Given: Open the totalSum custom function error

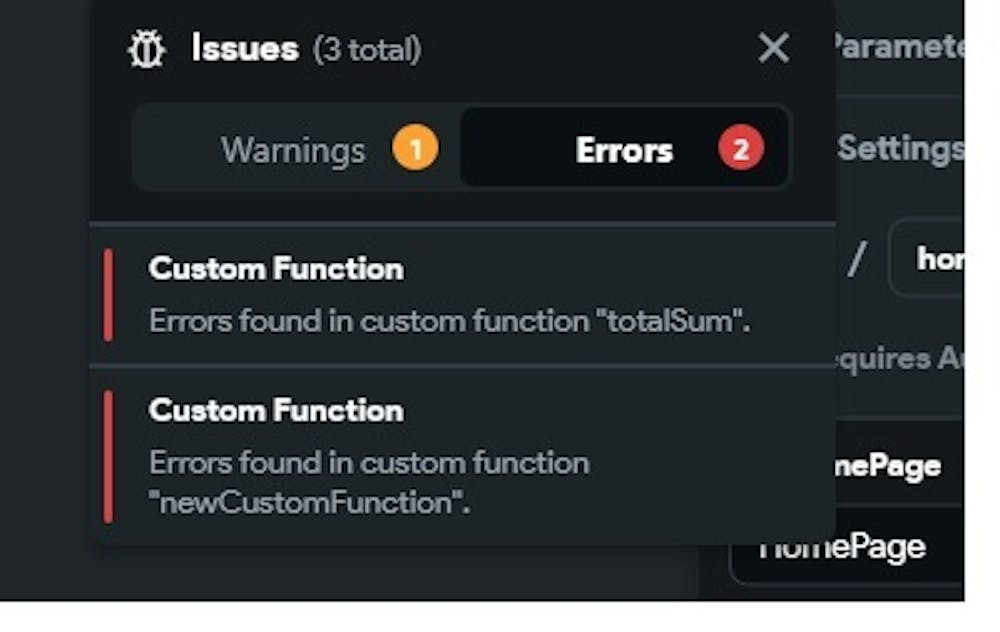Looking at the screenshot, I should click(449, 321).
